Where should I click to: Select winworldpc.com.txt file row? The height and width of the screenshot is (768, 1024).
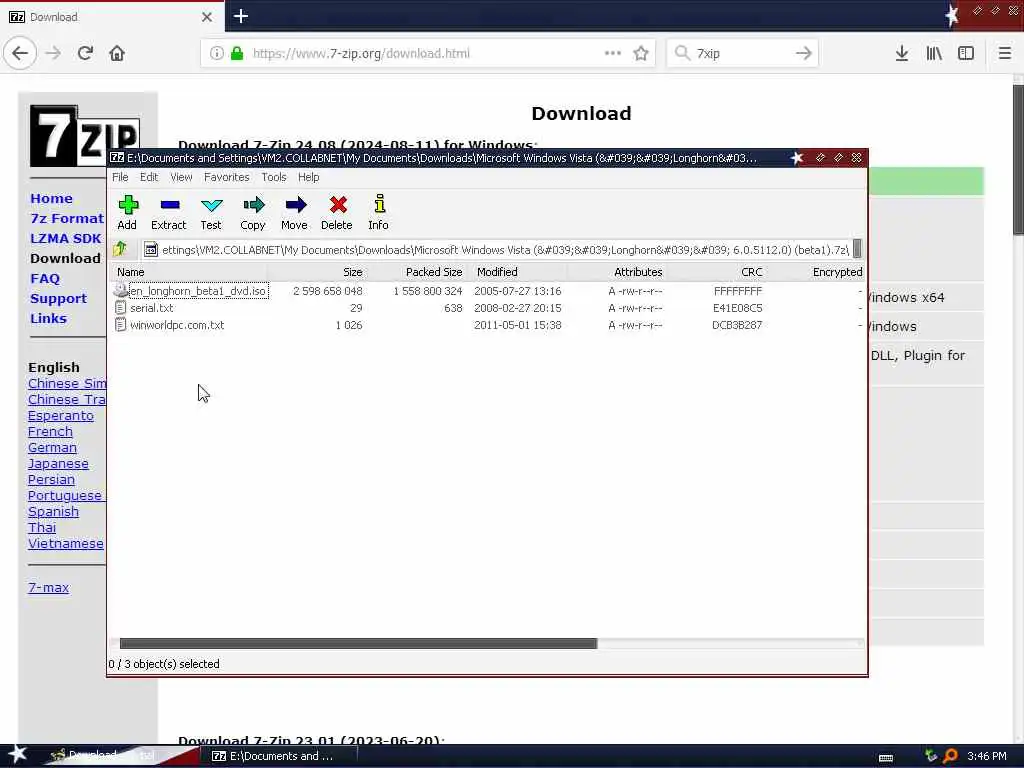487,325
